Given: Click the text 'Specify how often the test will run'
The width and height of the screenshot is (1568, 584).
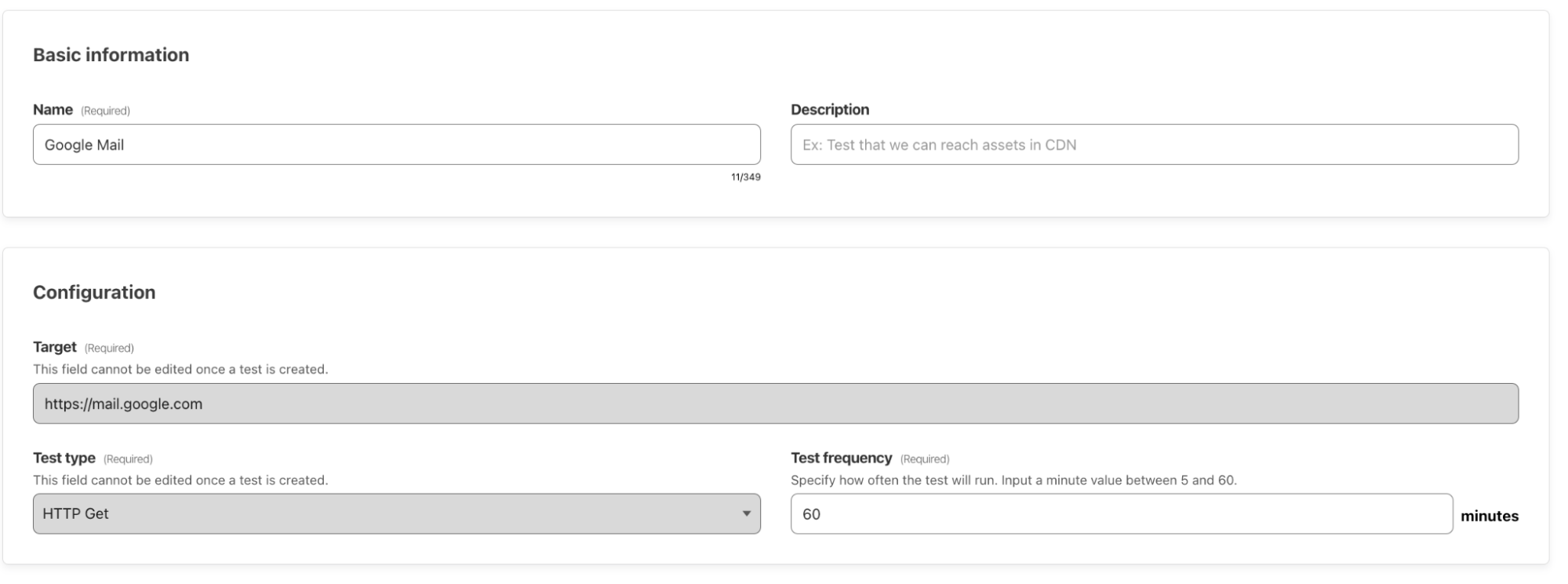Looking at the screenshot, I should pos(893,480).
